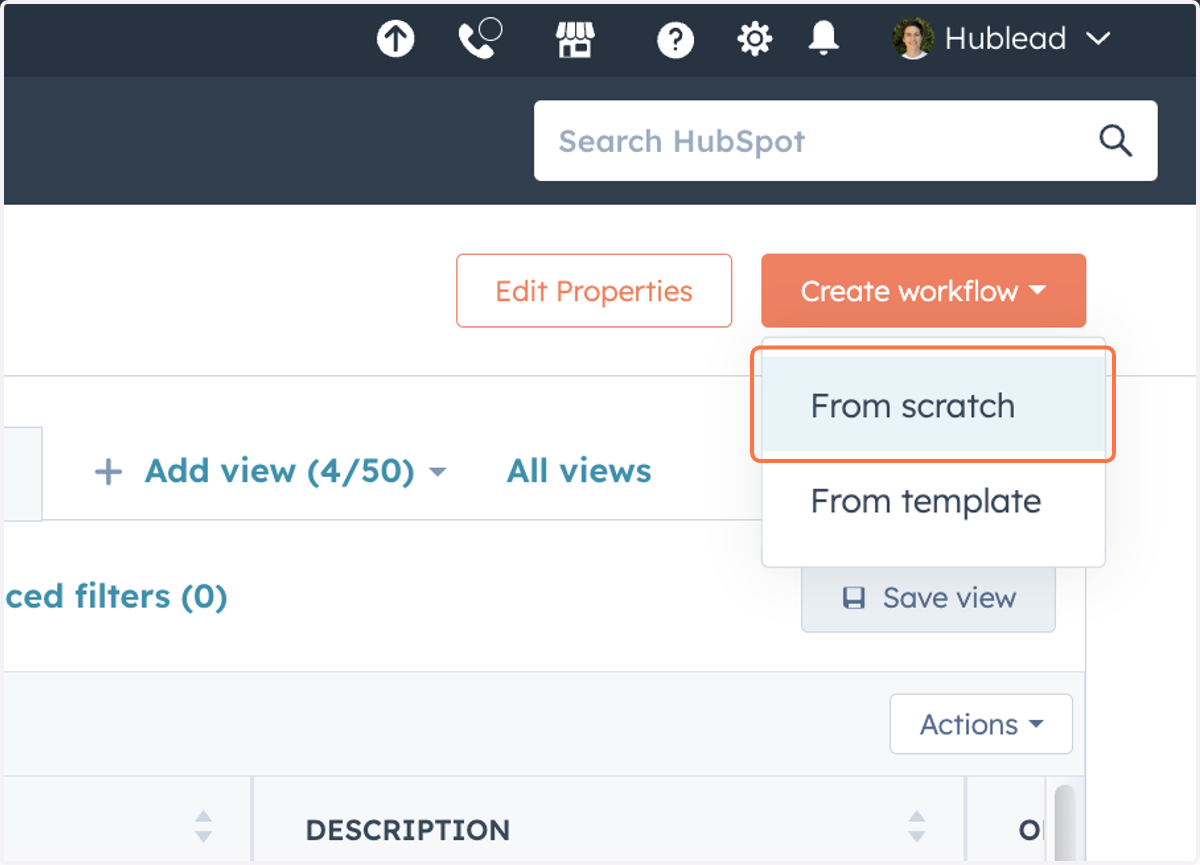Image resolution: width=1200 pixels, height=865 pixels.
Task: Click the search magnifier icon
Action: tap(1115, 141)
